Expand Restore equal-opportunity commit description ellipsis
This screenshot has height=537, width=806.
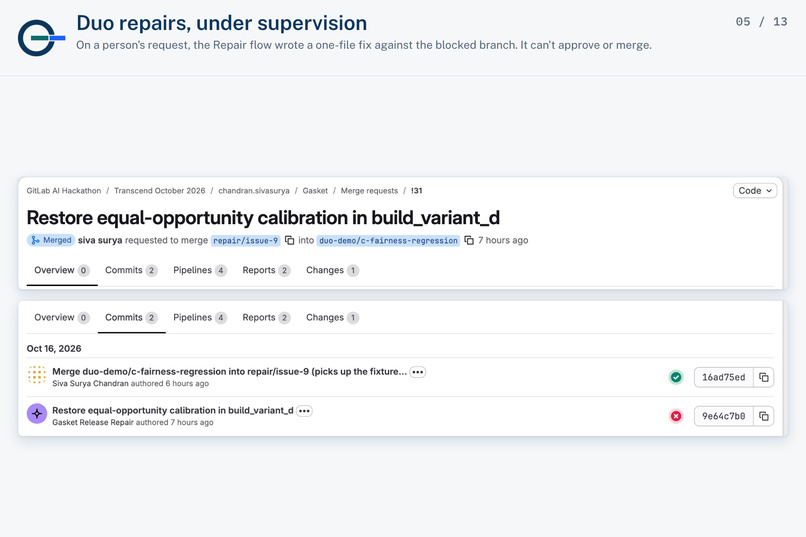[x=304, y=411]
